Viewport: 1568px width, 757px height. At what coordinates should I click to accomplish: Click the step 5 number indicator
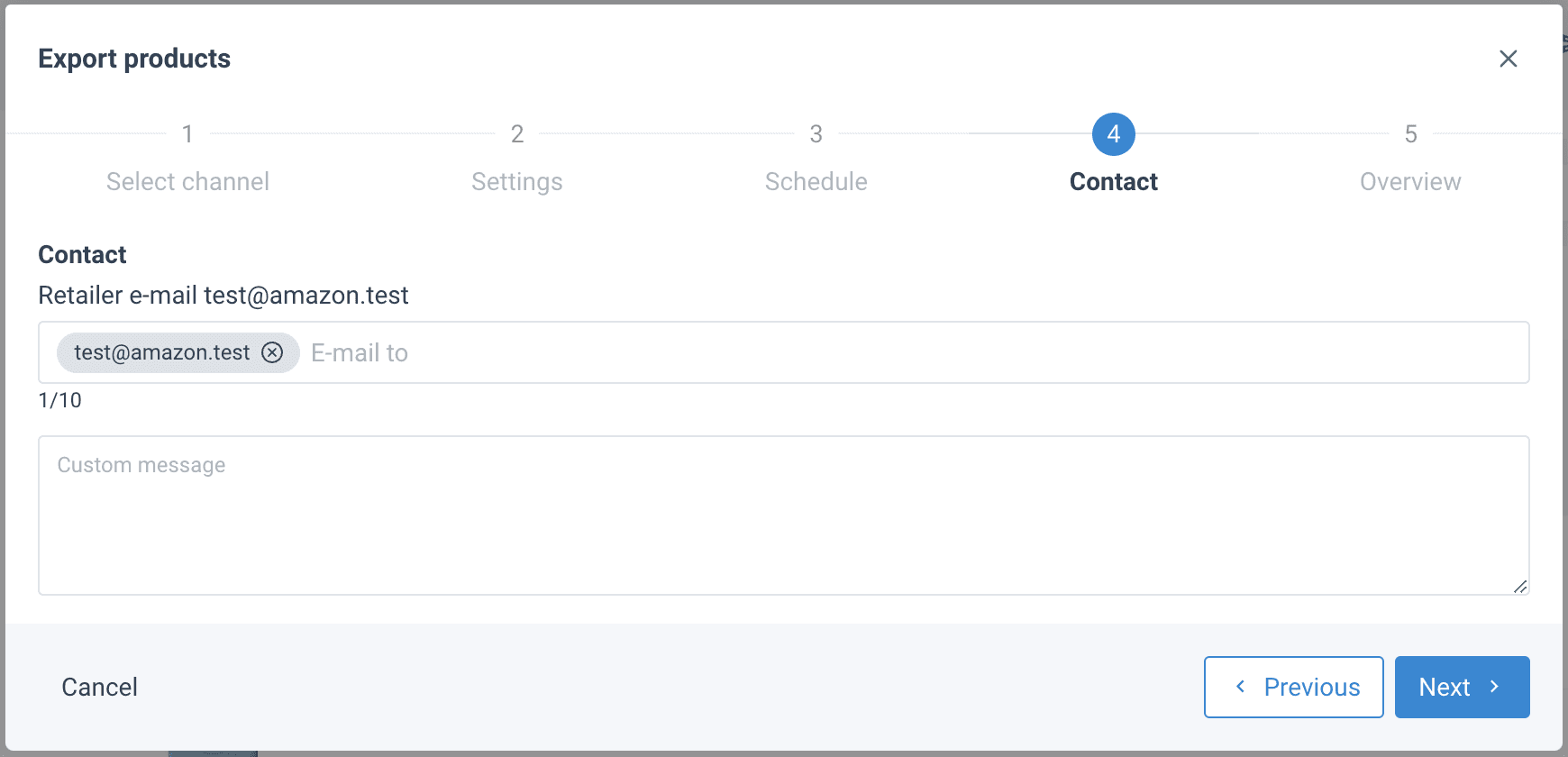[x=1410, y=134]
